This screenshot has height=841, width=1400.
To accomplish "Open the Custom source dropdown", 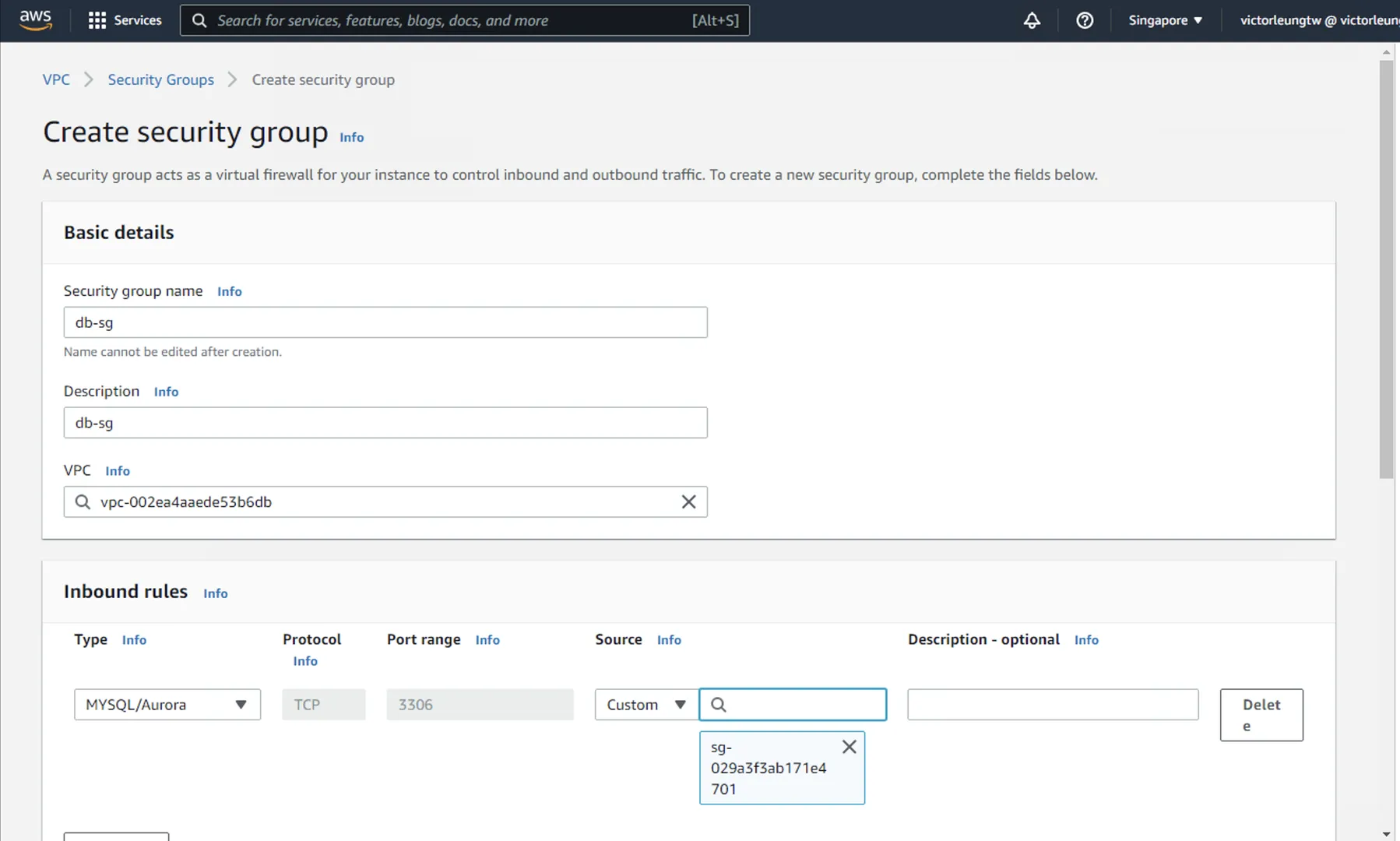I will coord(645,705).
